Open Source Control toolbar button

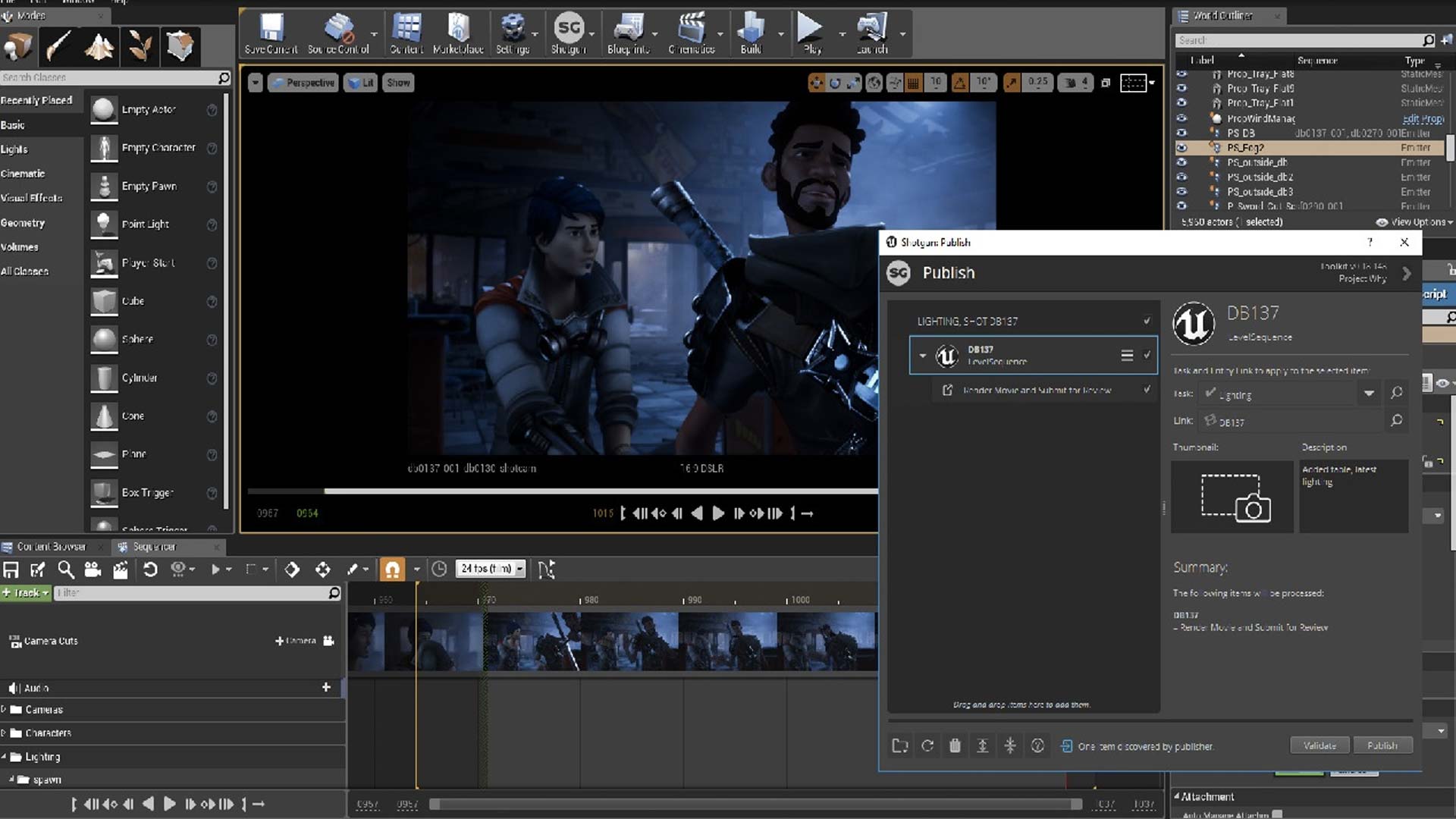(338, 34)
